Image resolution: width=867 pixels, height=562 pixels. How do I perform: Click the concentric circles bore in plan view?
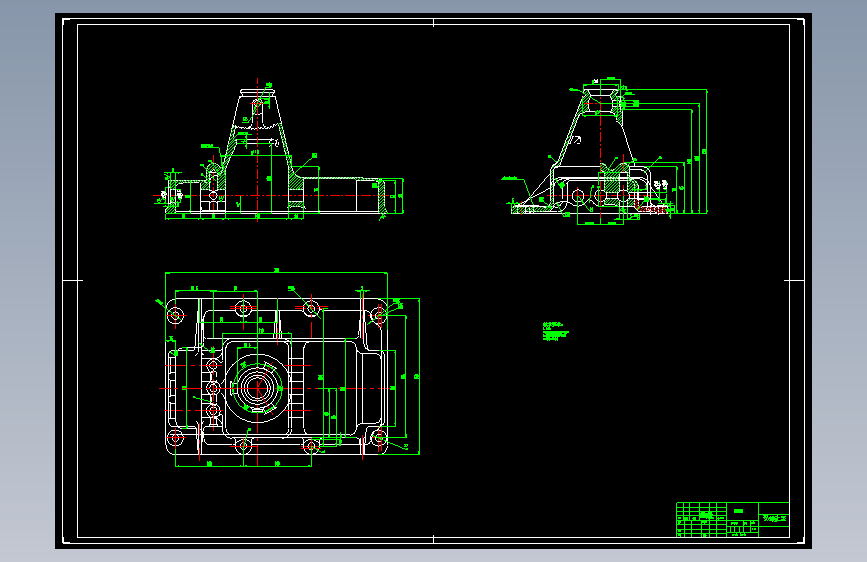[x=257, y=387]
